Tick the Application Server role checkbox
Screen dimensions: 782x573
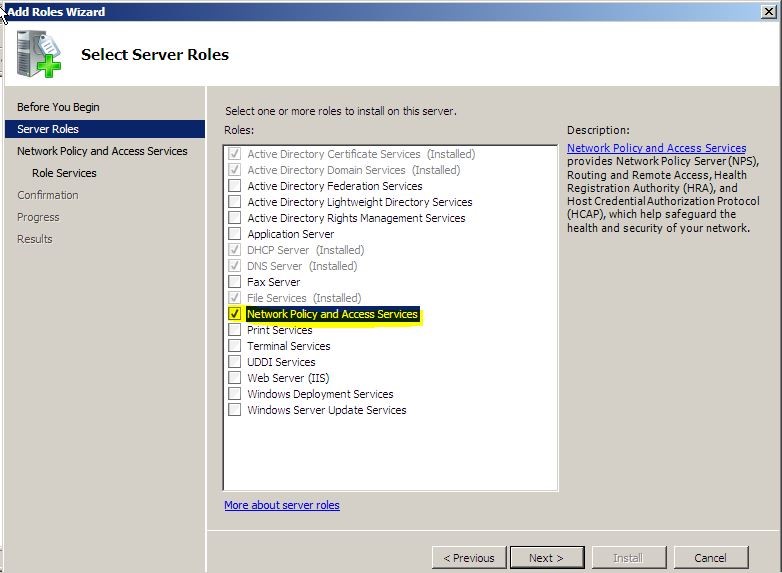coord(234,234)
